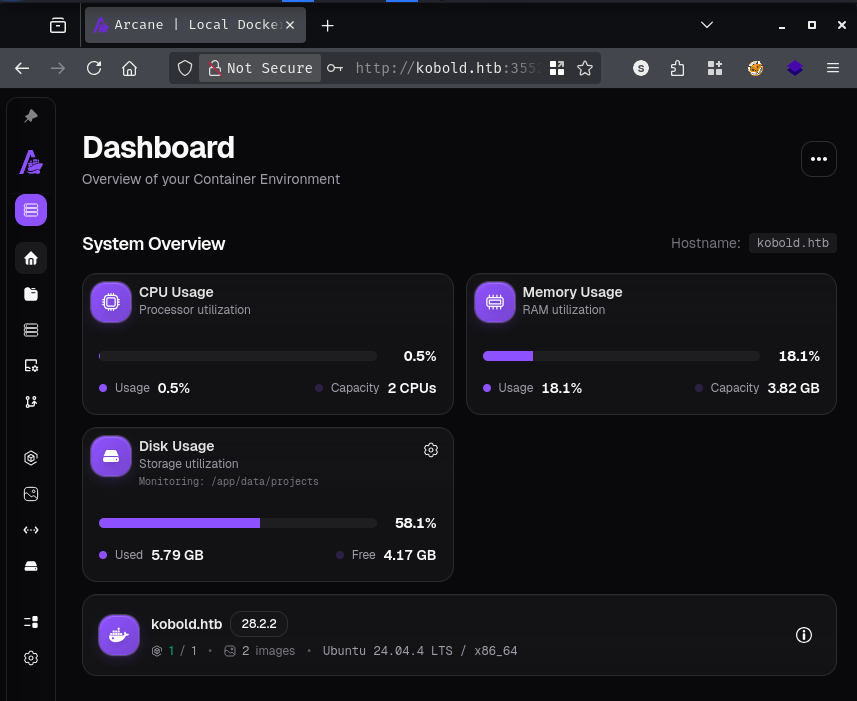
Task: Click the '4.17 GB' free disk value
Action: click(410, 555)
